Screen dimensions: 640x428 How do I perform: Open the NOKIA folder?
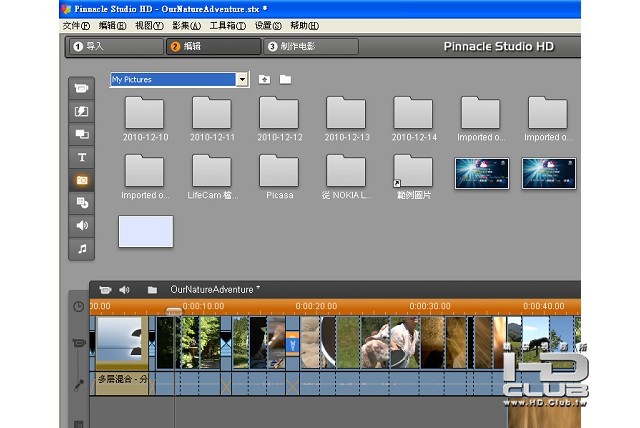pyautogui.click(x=347, y=177)
